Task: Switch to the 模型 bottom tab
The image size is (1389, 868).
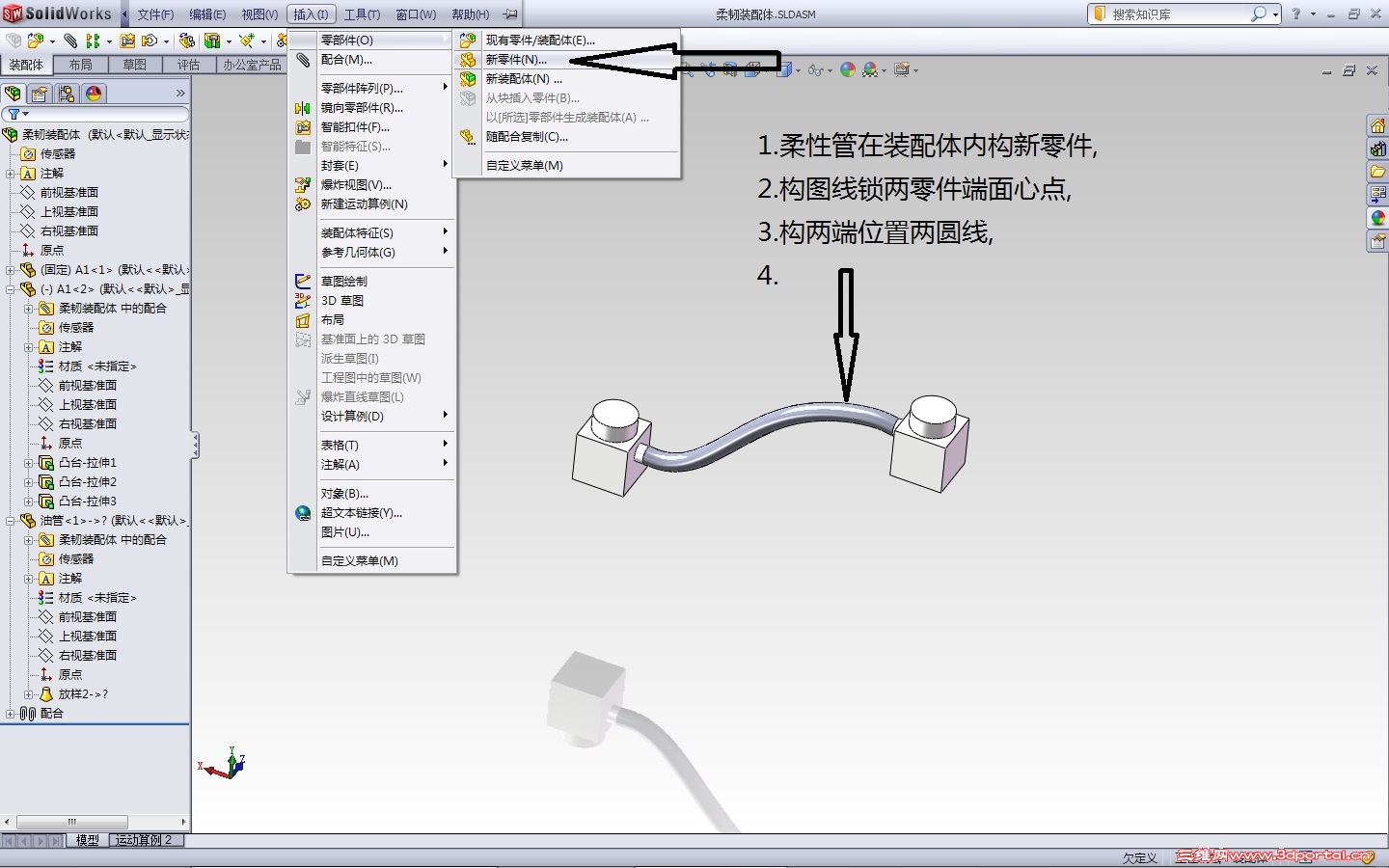Action: pyautogui.click(x=88, y=840)
